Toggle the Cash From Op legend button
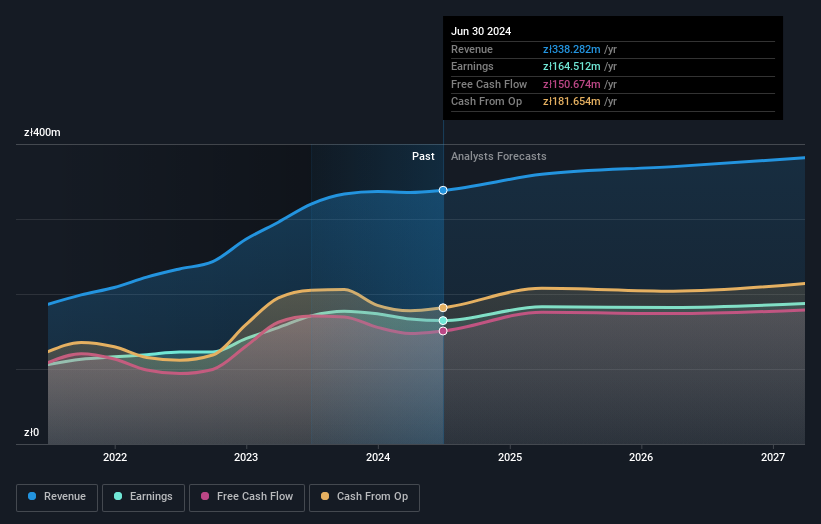This screenshot has height=524, width=821. click(x=364, y=497)
